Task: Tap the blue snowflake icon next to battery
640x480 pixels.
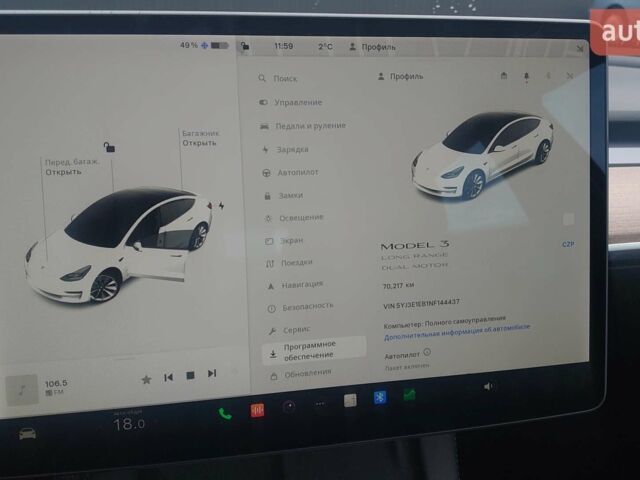Action: [205, 45]
